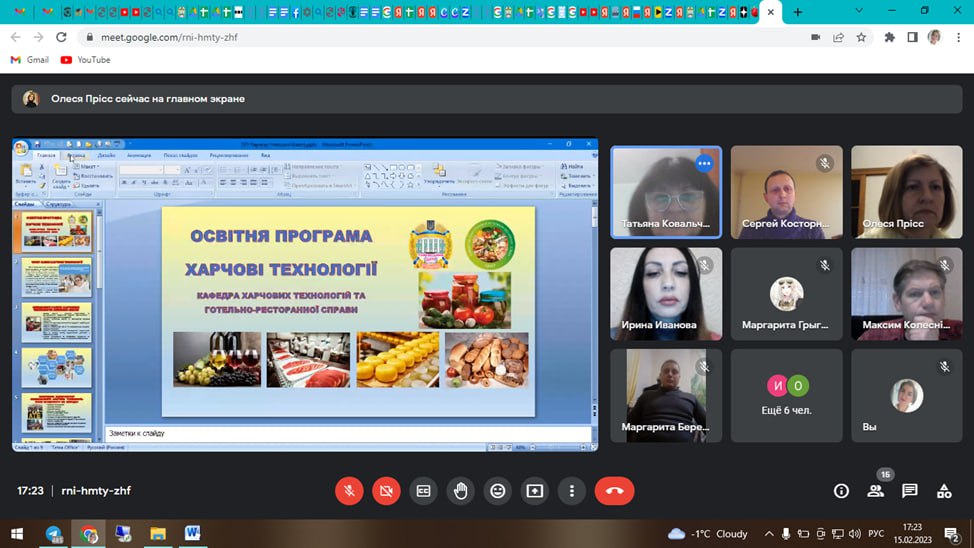Click Chrome's forward arrow
974x548 pixels.
tap(39, 37)
